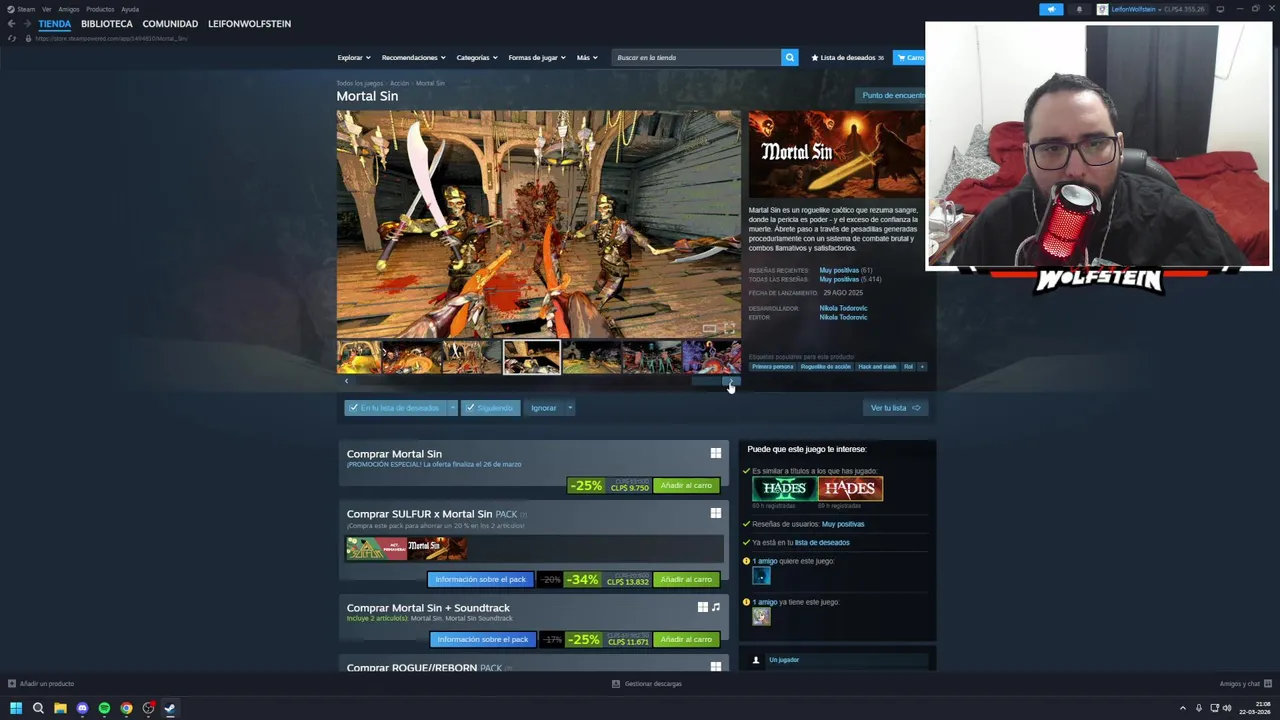Click the Ignorar button
1280x720 pixels.
tap(544, 408)
